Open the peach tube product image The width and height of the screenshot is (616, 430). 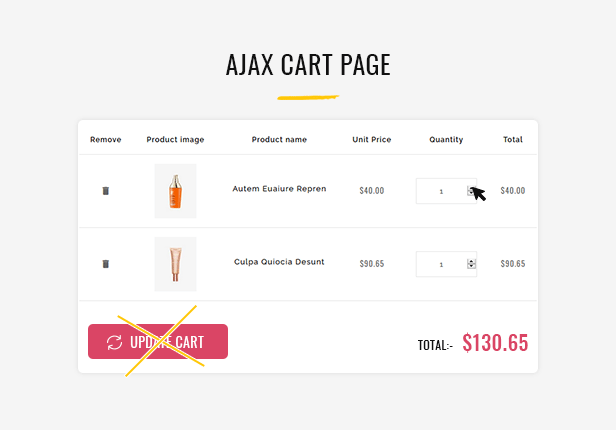click(x=175, y=264)
